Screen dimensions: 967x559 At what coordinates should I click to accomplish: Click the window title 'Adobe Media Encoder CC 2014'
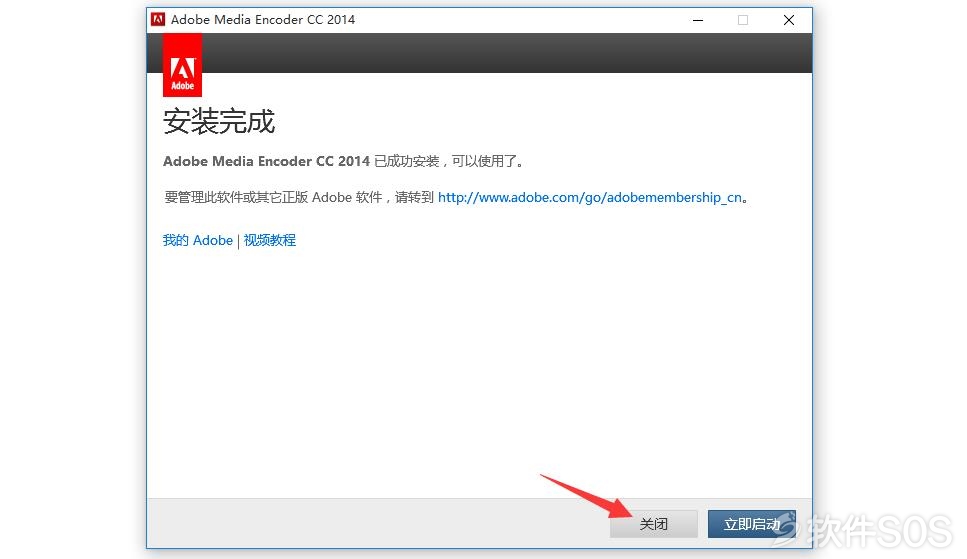[x=263, y=19]
